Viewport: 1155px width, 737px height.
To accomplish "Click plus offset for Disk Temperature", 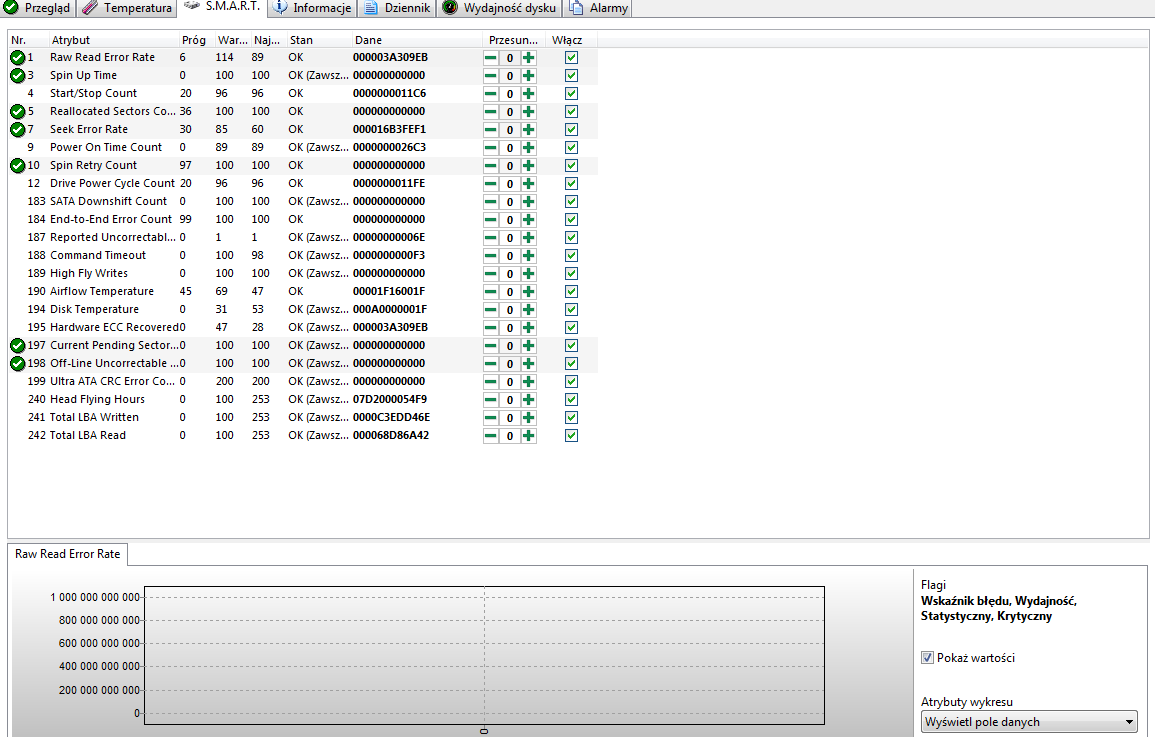I will [x=528, y=310].
